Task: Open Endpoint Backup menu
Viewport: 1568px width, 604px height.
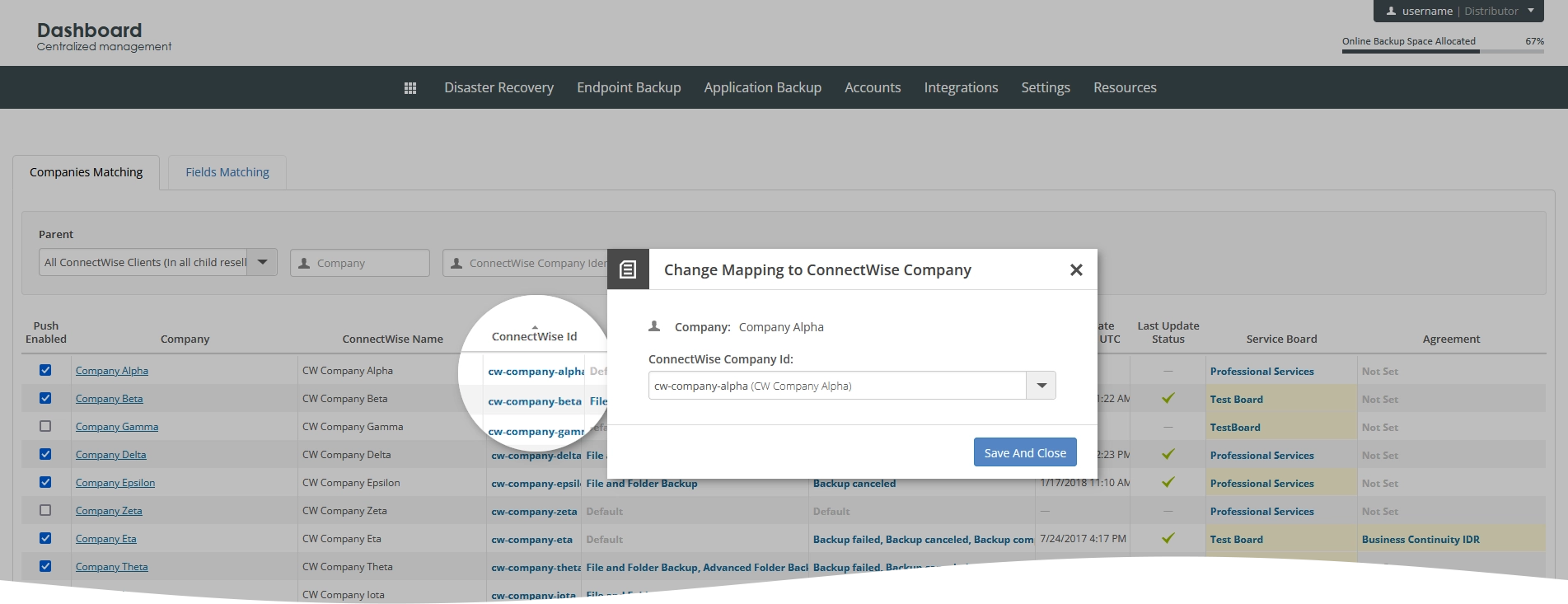Action: pyautogui.click(x=629, y=87)
